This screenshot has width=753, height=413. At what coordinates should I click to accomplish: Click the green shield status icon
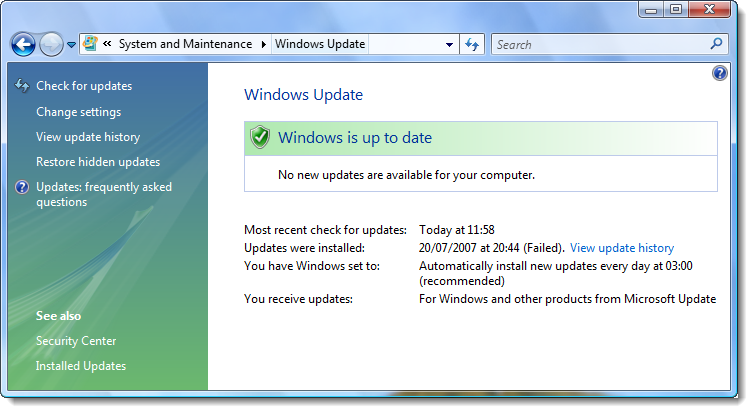click(260, 137)
